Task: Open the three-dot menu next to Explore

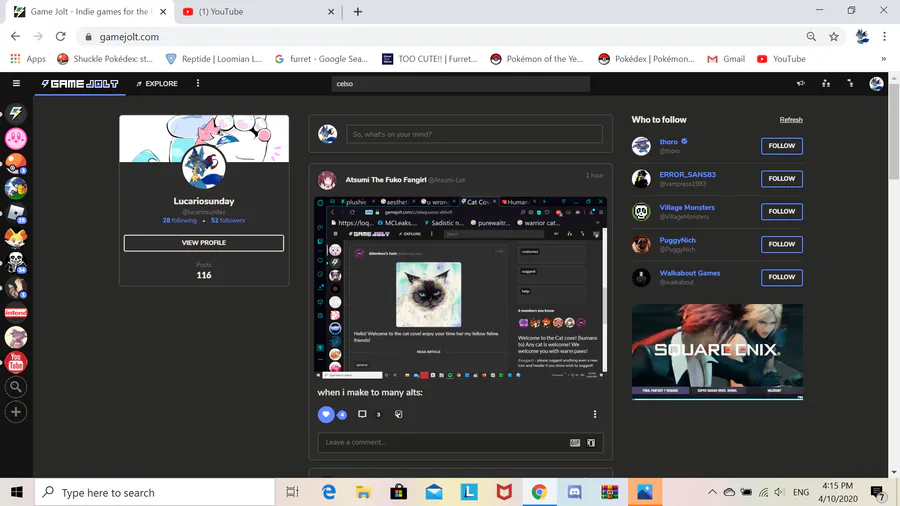Action: 198,83
